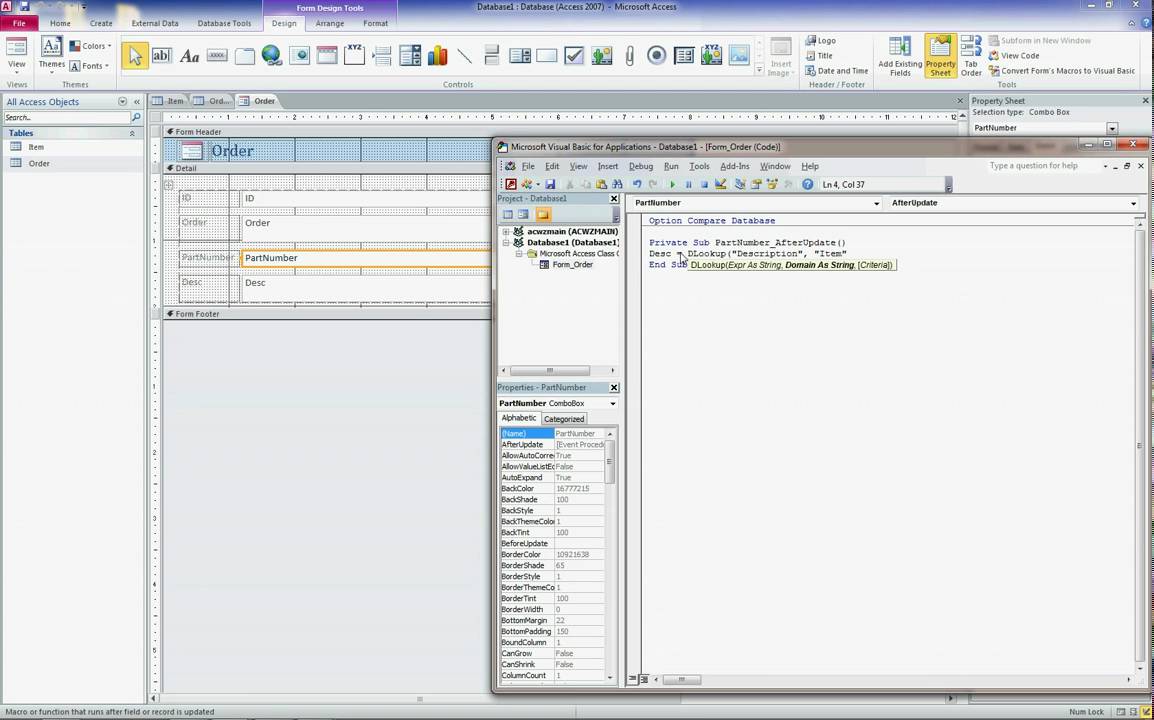Insert a Chart control from the ribbon
Screen dimensions: 1154x720
pos(437,55)
